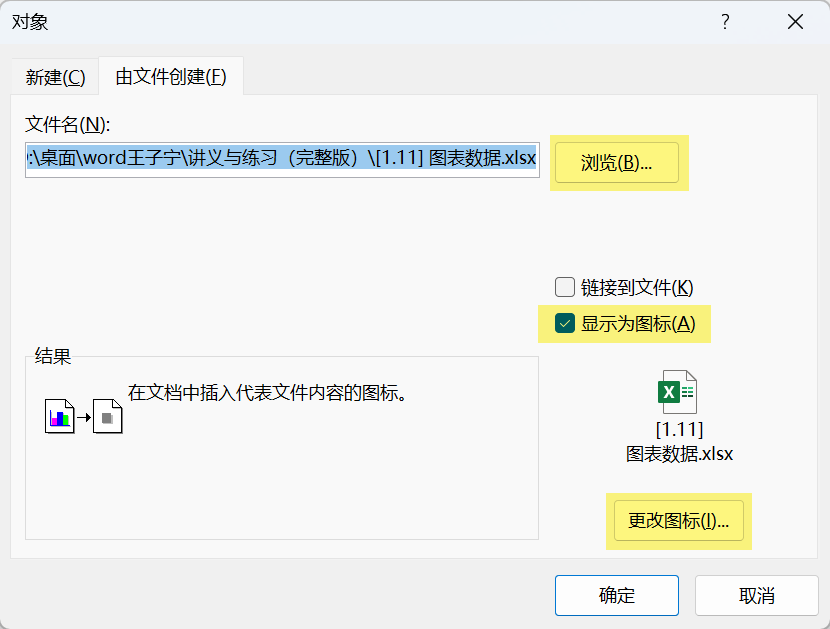Click the 文件名 path input field

(x=282, y=159)
